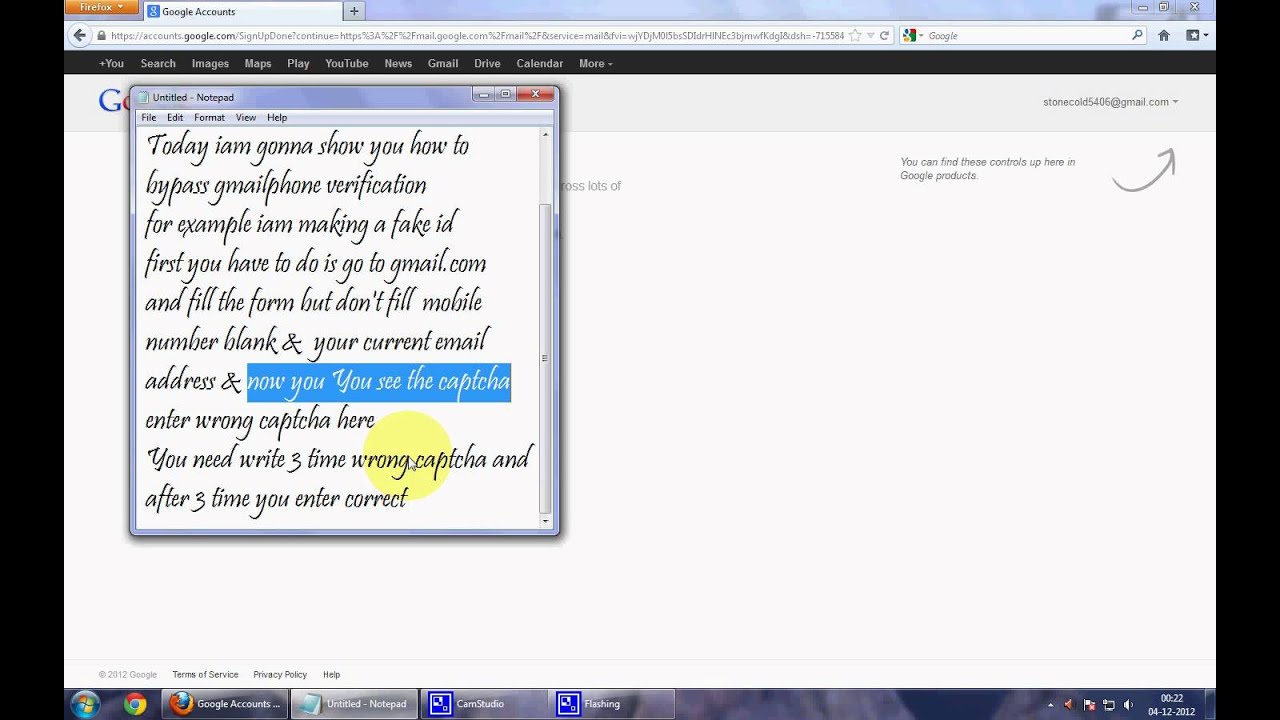Viewport: 1280px width, 720px height.
Task: Click the line 'enter wrong captcha here'
Action: 260,421
